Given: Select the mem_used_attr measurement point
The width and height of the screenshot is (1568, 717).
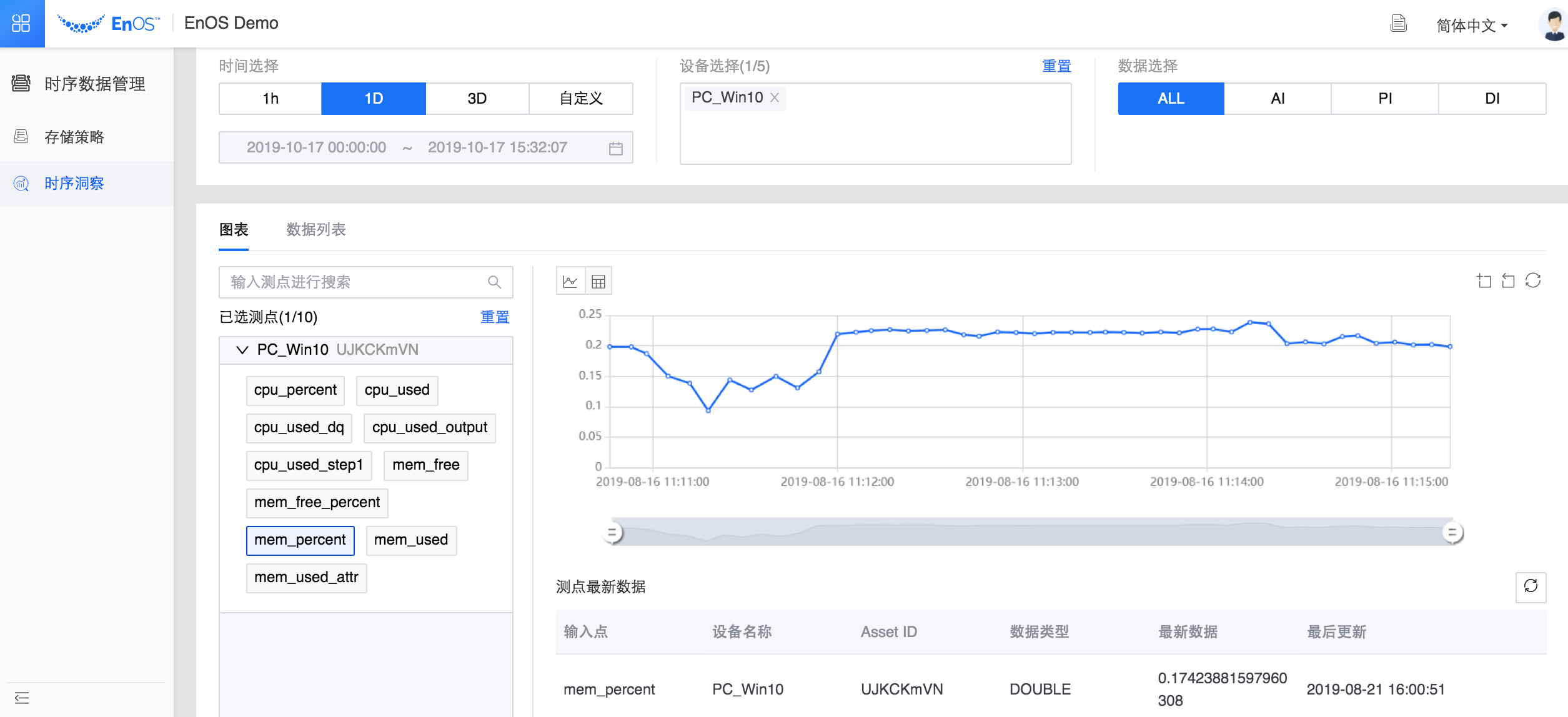Looking at the screenshot, I should [307, 578].
